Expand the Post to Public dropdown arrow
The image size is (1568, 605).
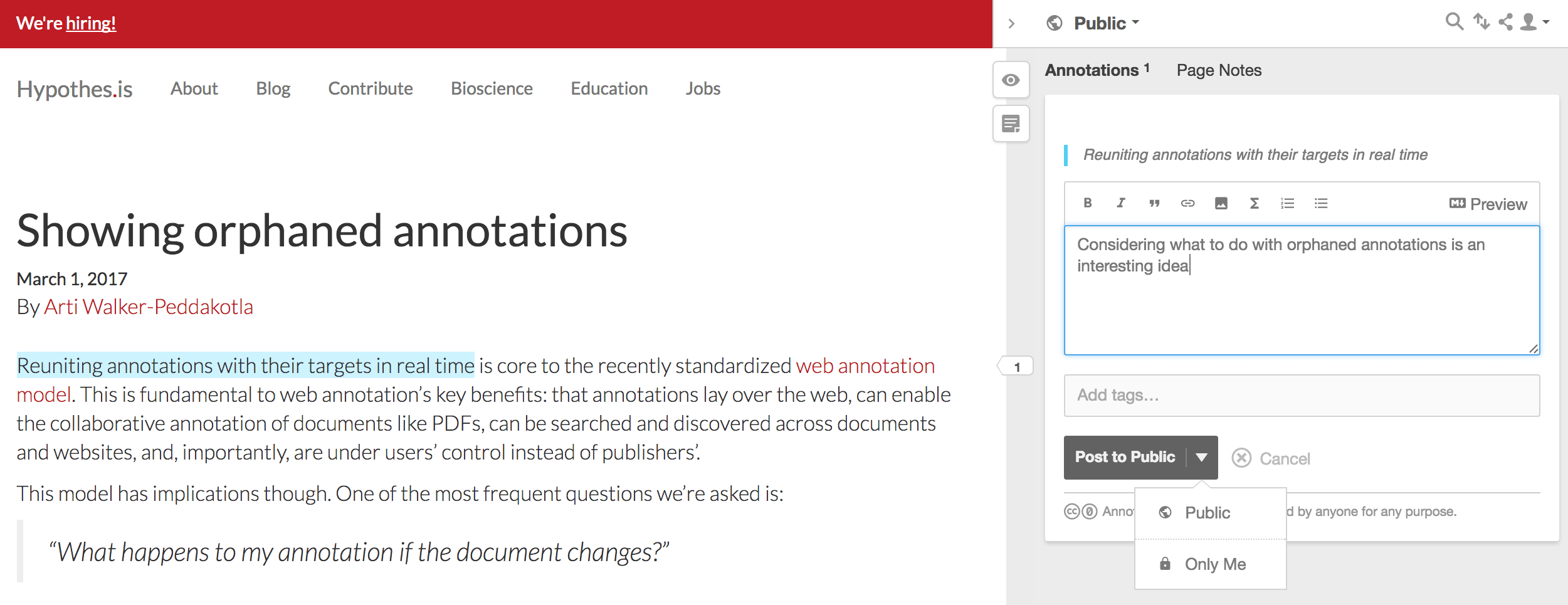pos(1202,457)
